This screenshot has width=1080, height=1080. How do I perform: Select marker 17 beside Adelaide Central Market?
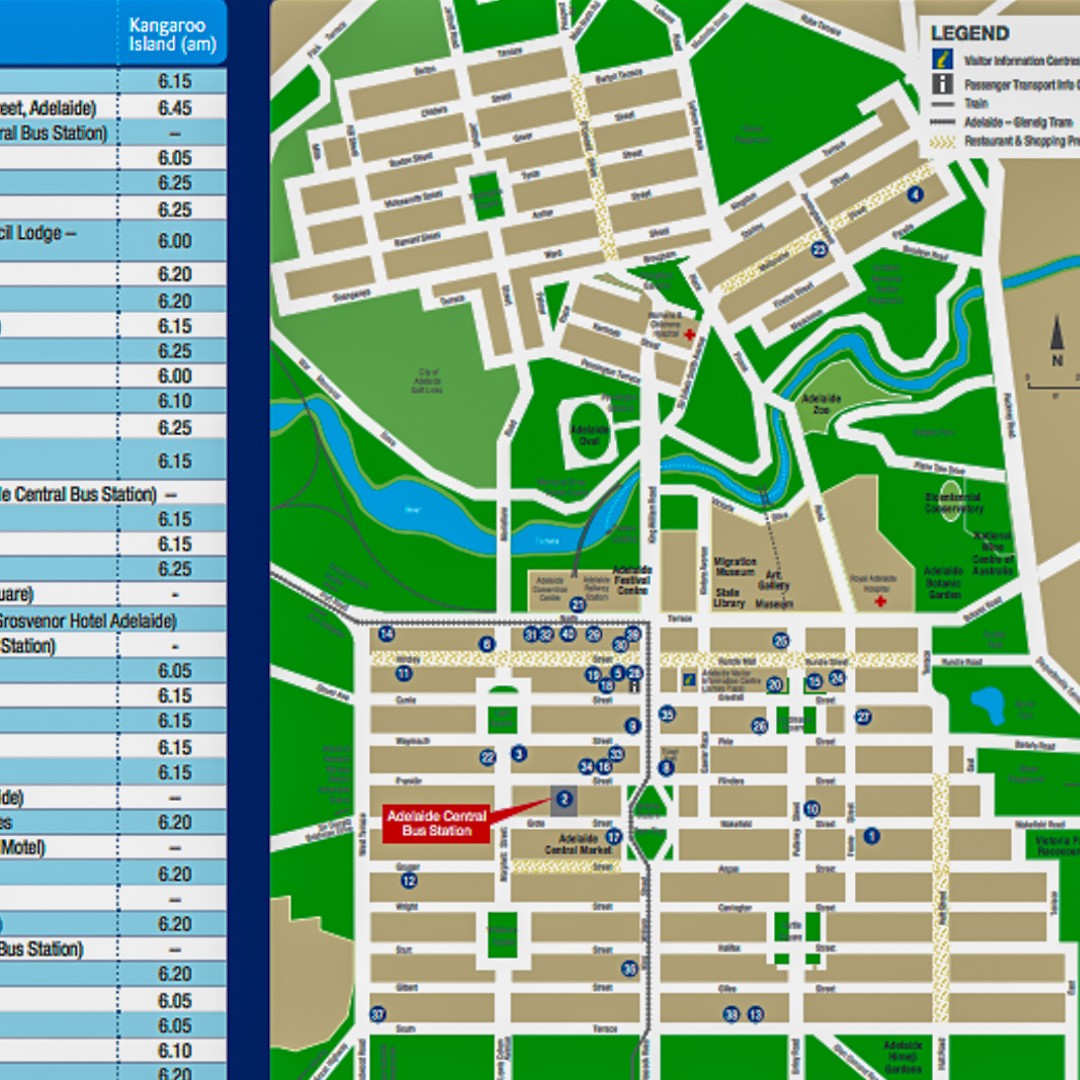(613, 837)
